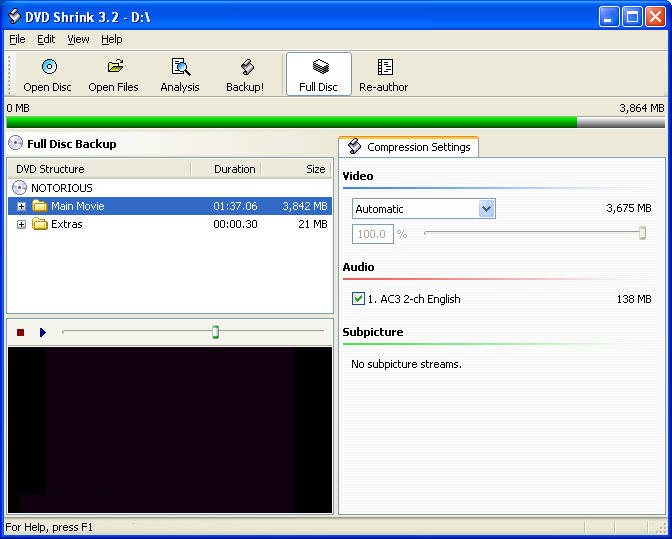Viewport: 672px width, 539px height.
Task: Click the 3,842 MB size value
Action: 305,206
